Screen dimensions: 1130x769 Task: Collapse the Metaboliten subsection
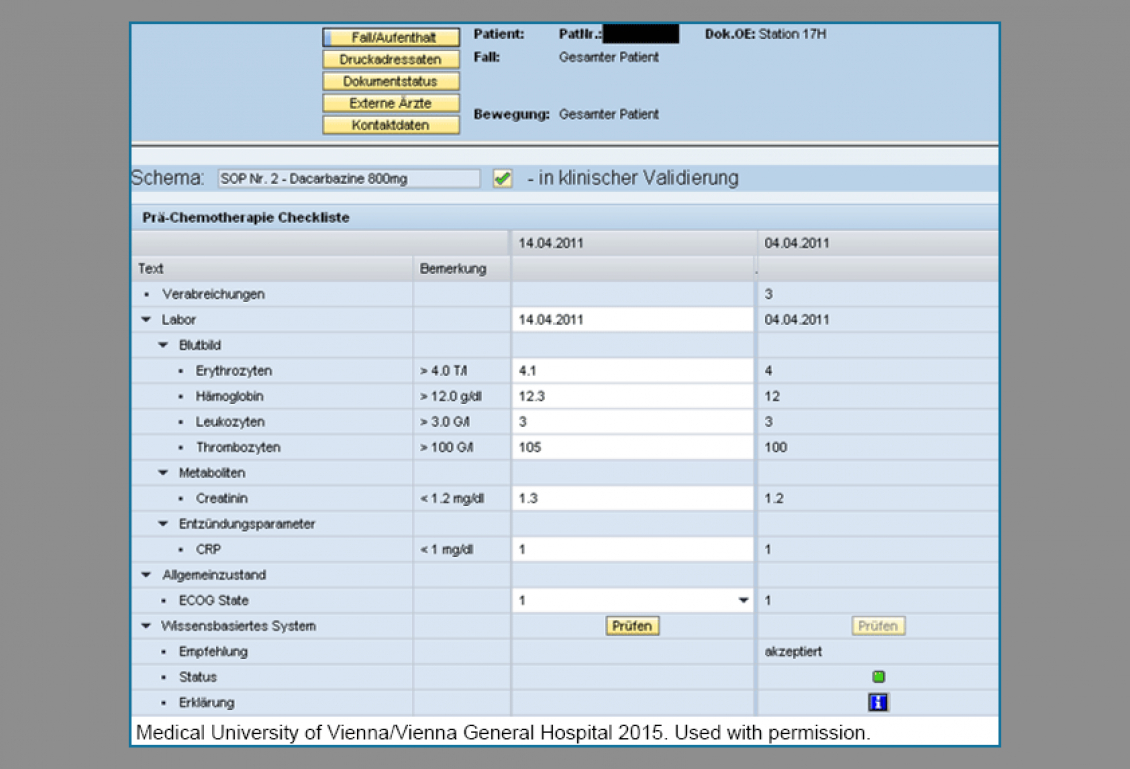[163, 473]
